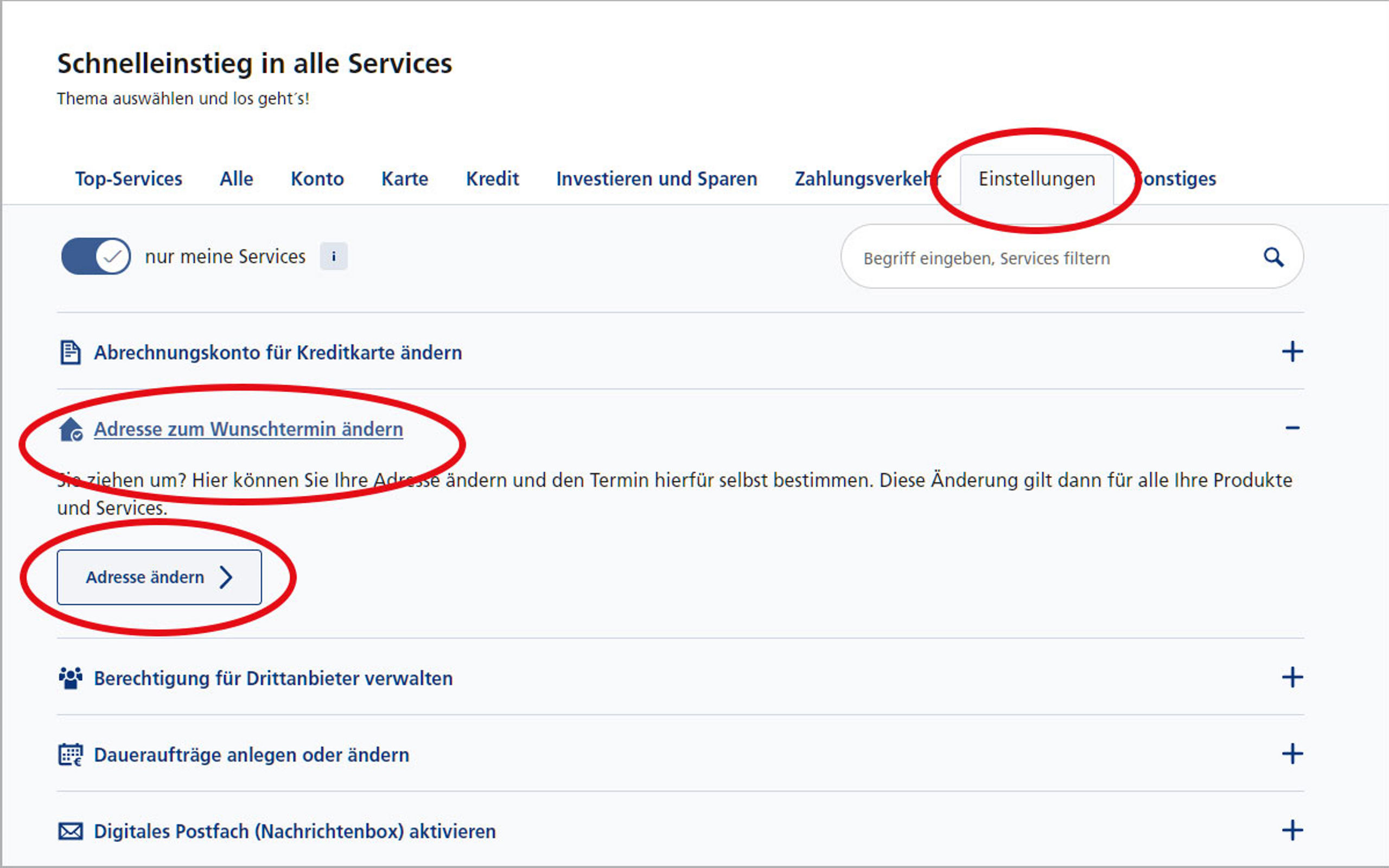Viewport: 1389px width, 868px height.
Task: Click the text Thema auswählen und los geht's!
Action: tap(183, 99)
